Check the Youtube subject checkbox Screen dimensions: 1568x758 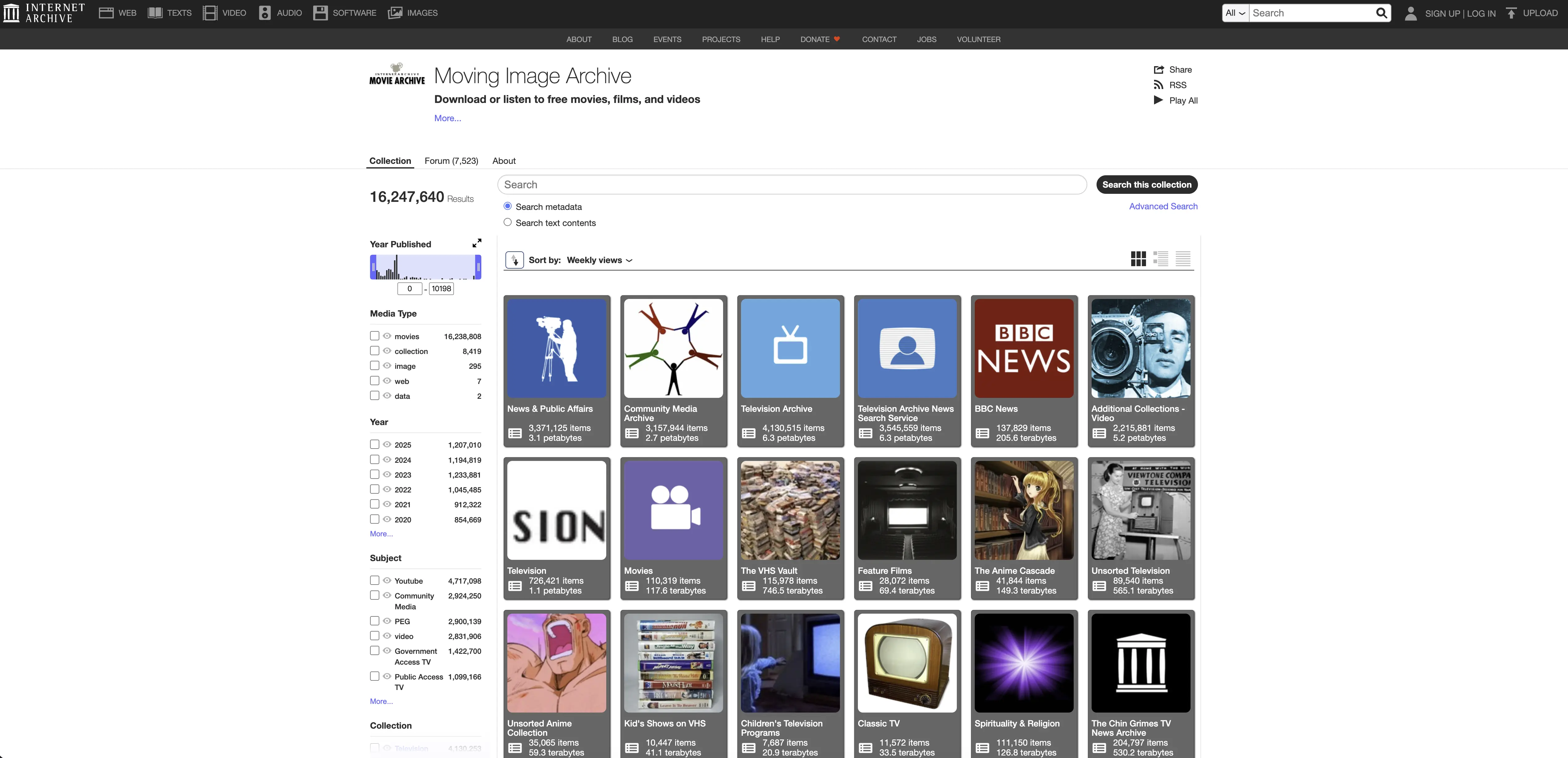coord(375,580)
